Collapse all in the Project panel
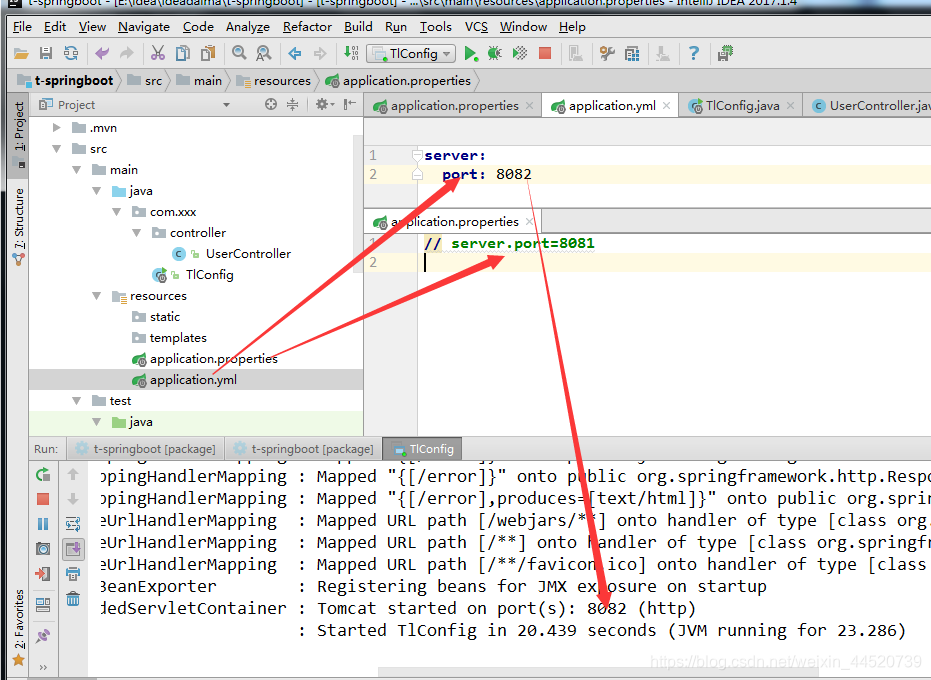The width and height of the screenshot is (931, 680). point(293,105)
